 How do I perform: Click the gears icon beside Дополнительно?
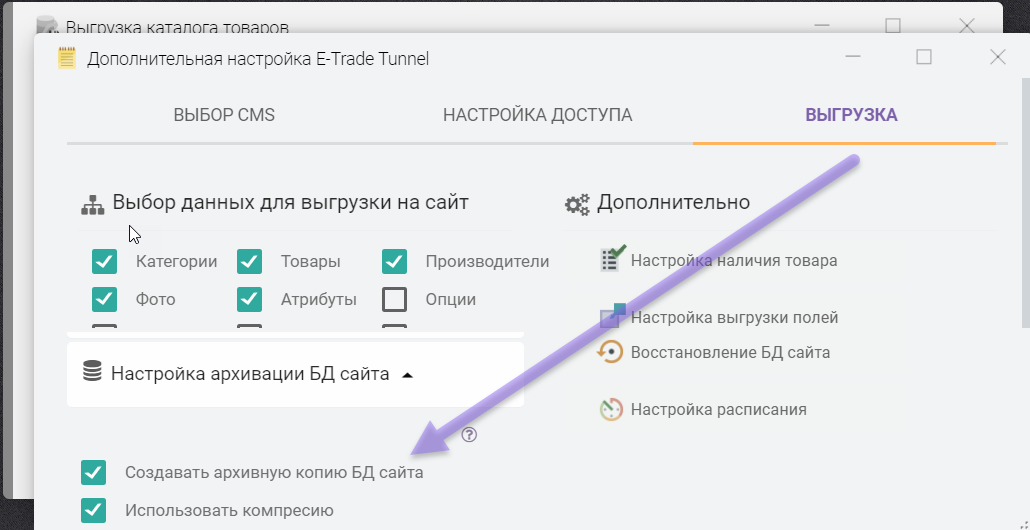[x=577, y=204]
